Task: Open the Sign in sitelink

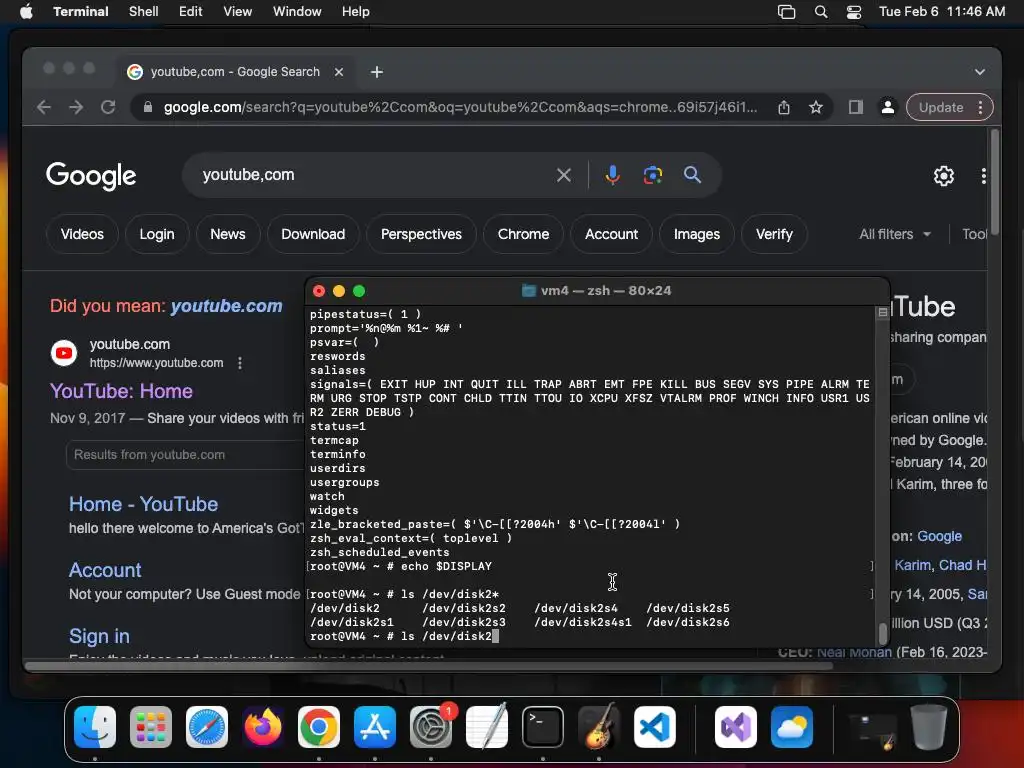Action: tap(99, 636)
